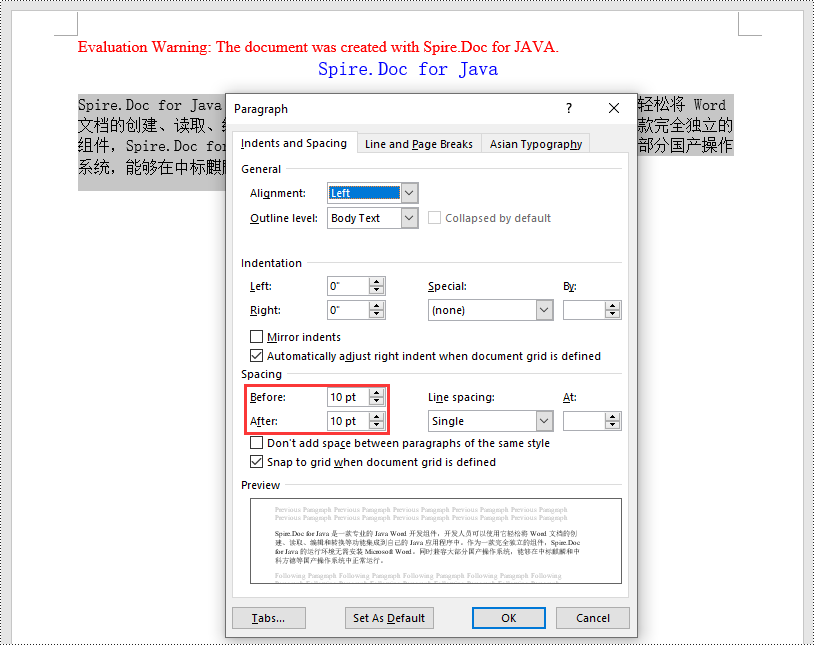
Task: Click the Set As Default button
Action: [x=389, y=618]
